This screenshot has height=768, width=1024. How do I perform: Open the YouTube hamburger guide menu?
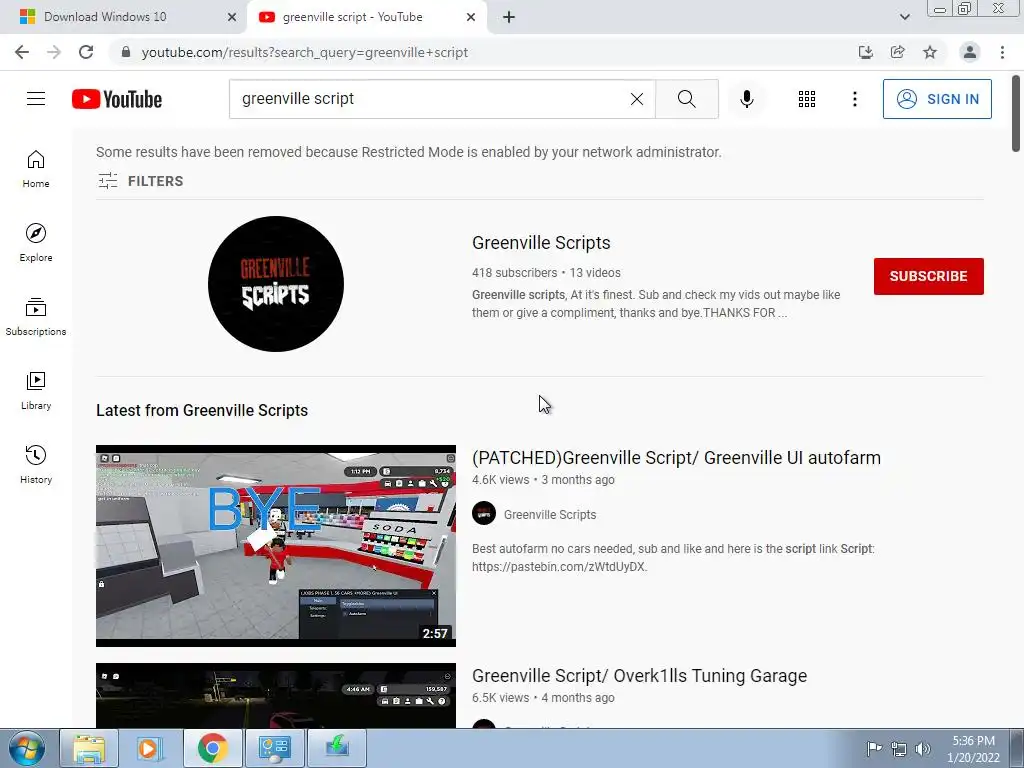point(36,99)
